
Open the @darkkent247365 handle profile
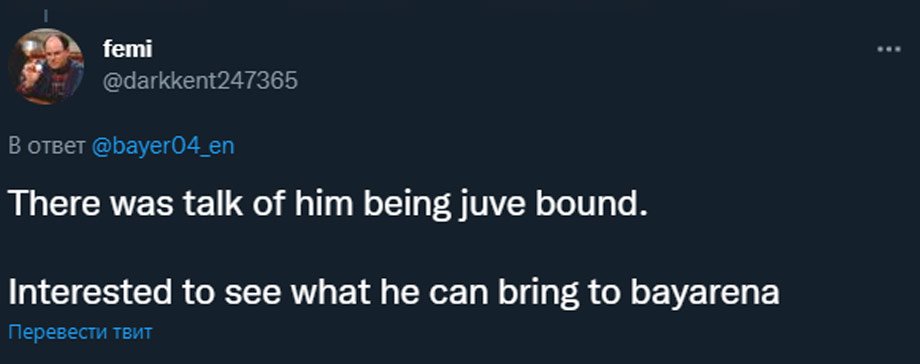pyautogui.click(x=200, y=81)
